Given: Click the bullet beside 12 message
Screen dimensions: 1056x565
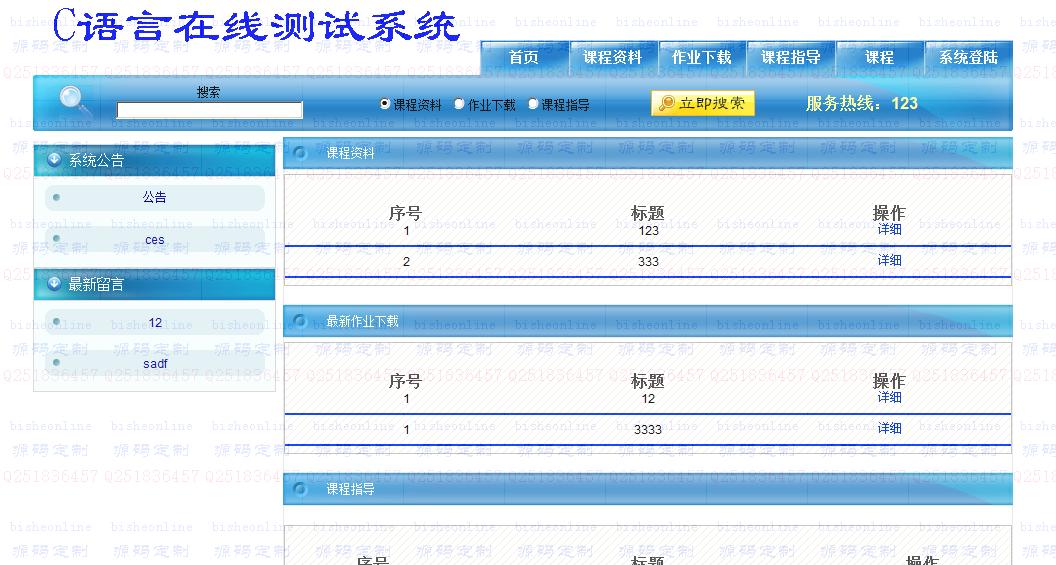Looking at the screenshot, I should (x=57, y=321).
